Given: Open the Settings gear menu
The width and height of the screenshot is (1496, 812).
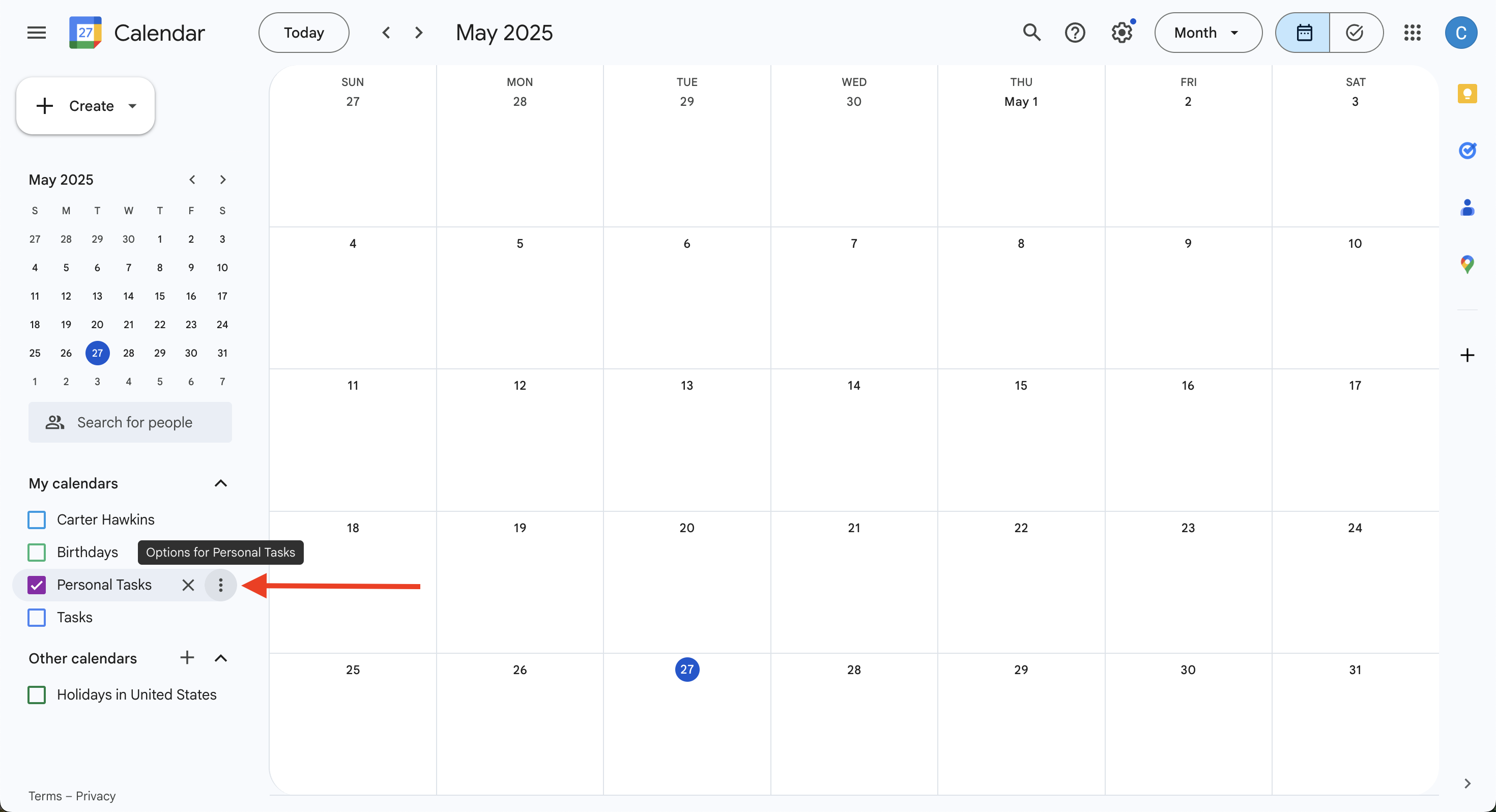Looking at the screenshot, I should coord(1121,33).
